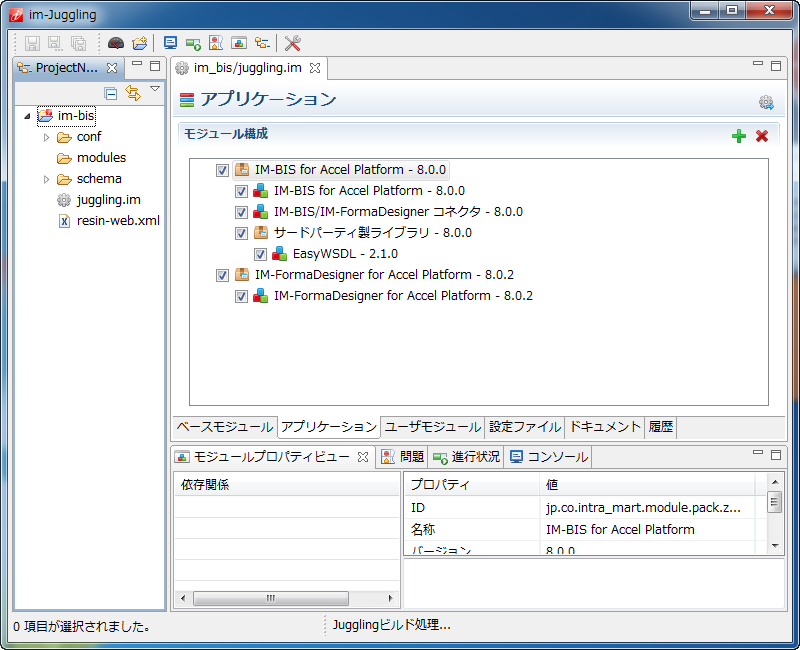The width and height of the screenshot is (800, 650).
Task: Minimize the editor area
Action: tap(758, 64)
